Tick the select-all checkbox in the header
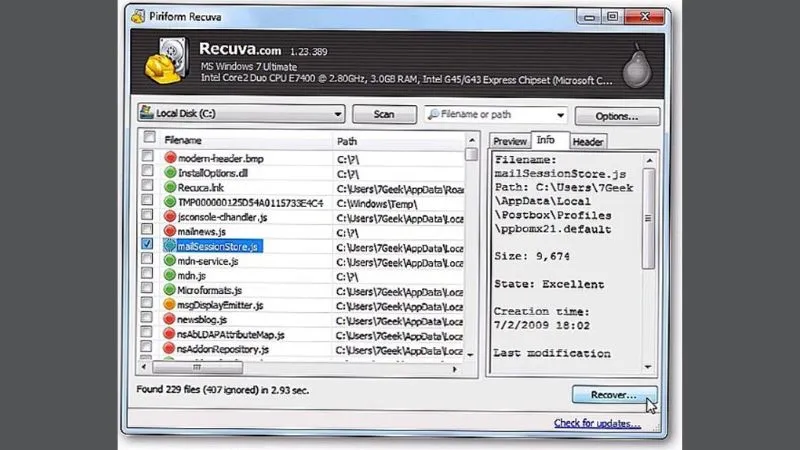This screenshot has width=800, height=450. [x=149, y=137]
